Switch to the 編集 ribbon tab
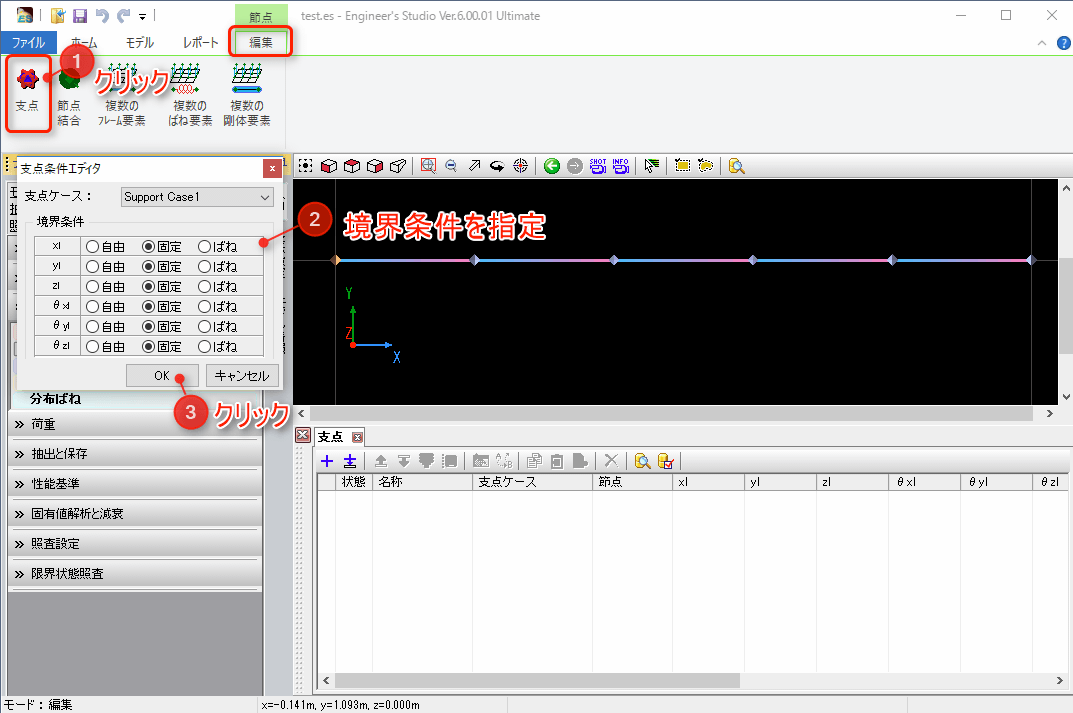Image resolution: width=1073 pixels, height=713 pixels. click(262, 42)
